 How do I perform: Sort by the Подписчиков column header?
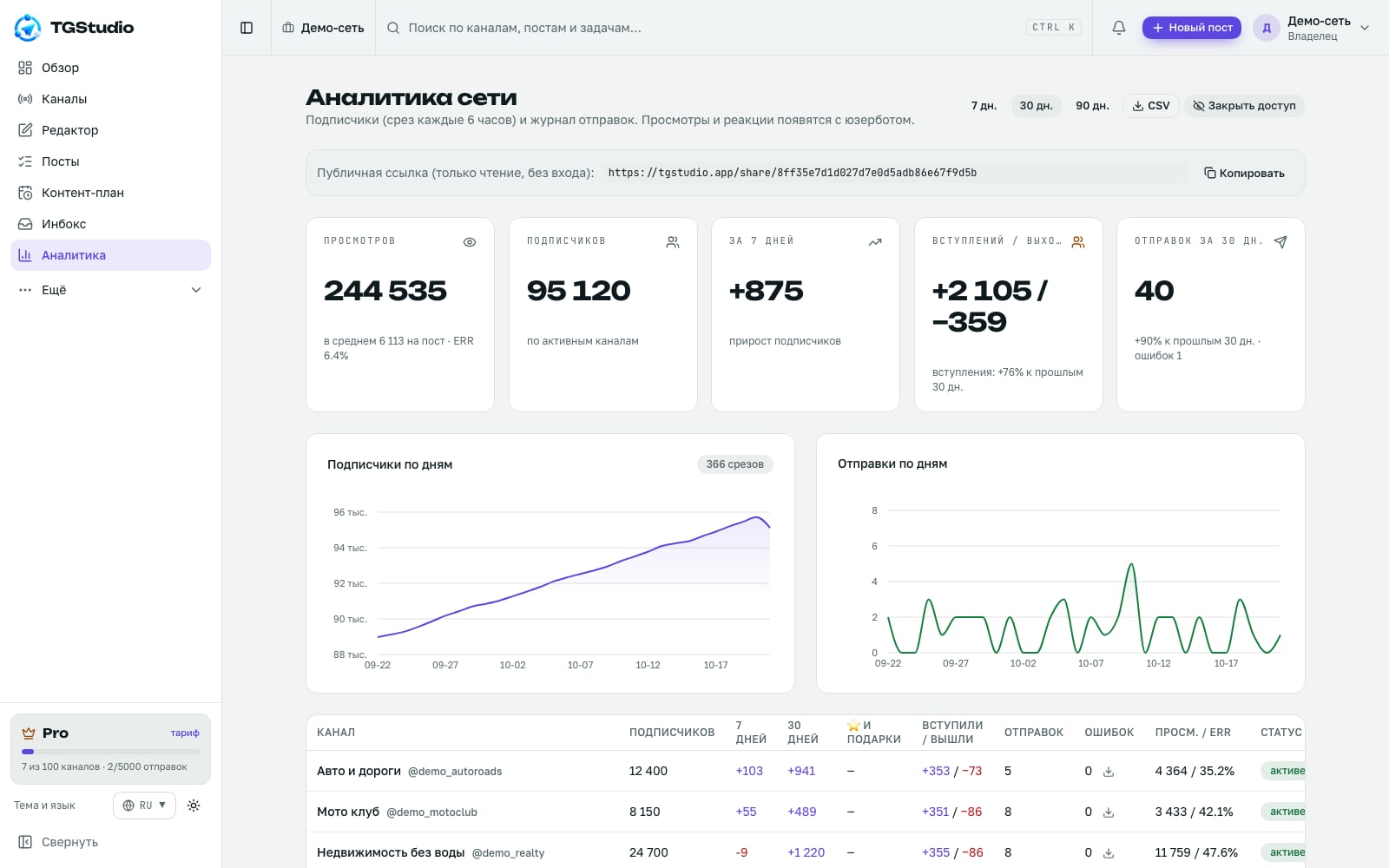(x=672, y=733)
